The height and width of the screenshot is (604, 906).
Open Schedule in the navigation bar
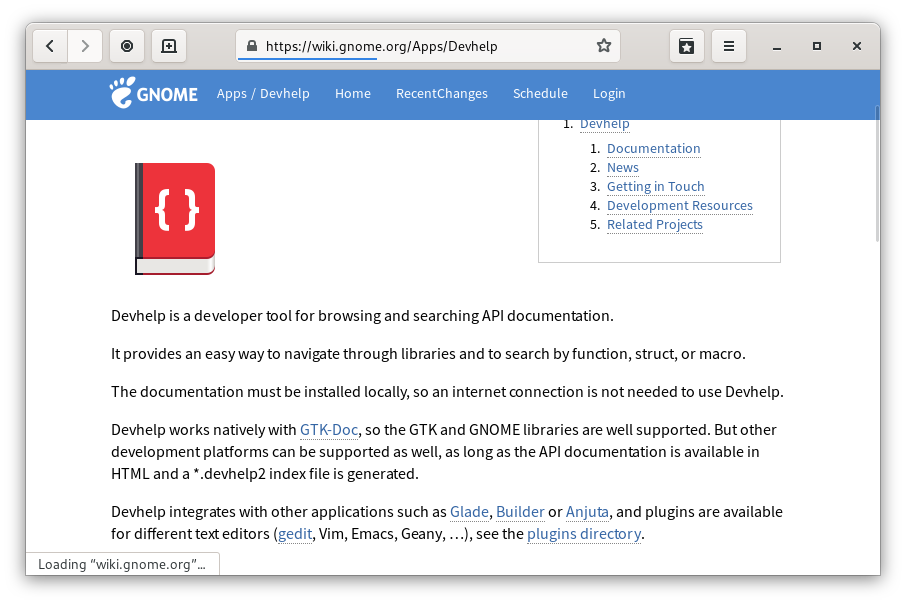tap(540, 94)
